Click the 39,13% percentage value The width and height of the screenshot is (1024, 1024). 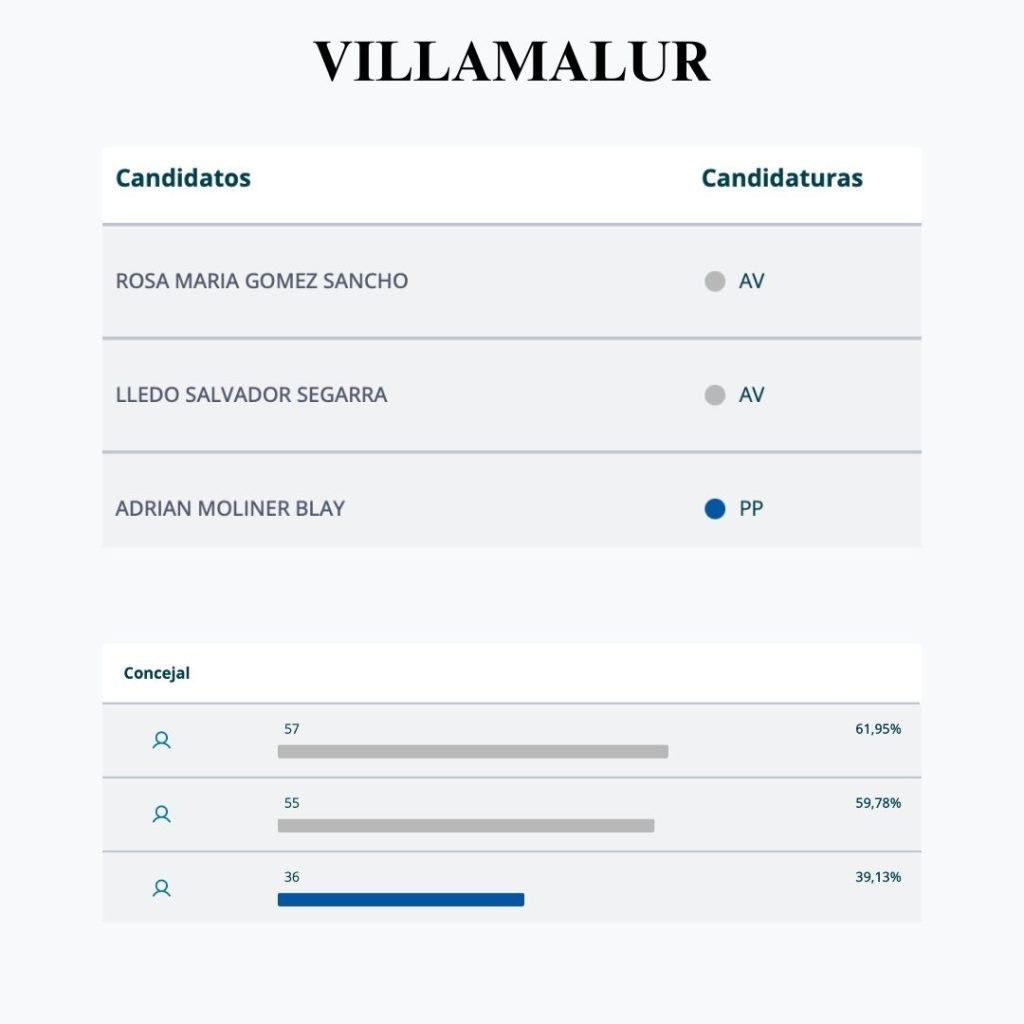(878, 877)
